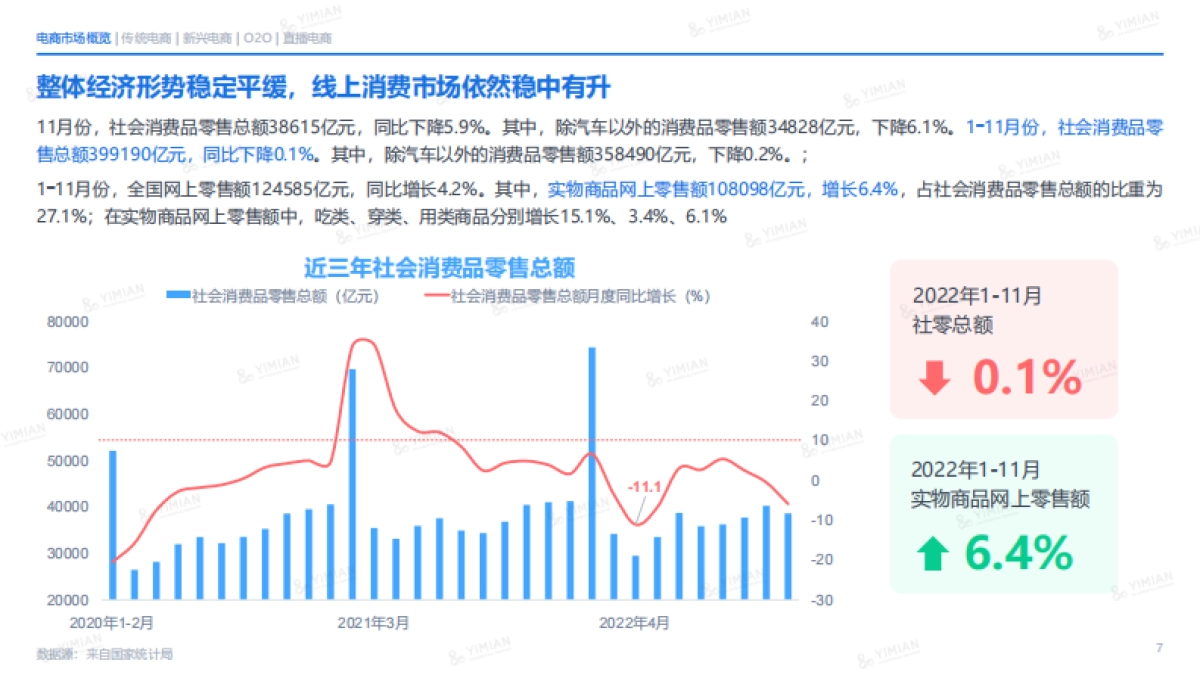Image resolution: width=1200 pixels, height=675 pixels.
Task: Click the 2022年4月 axis label
Action: tap(634, 623)
